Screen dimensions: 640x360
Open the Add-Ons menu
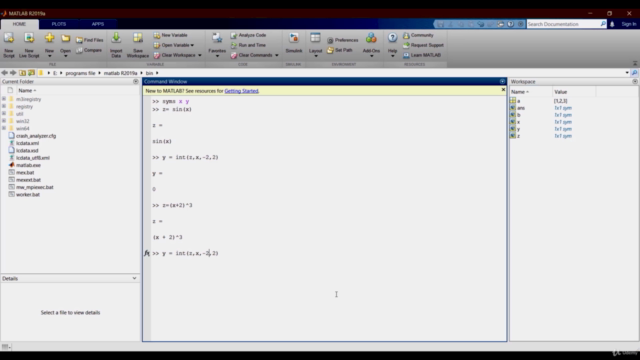tap(371, 44)
